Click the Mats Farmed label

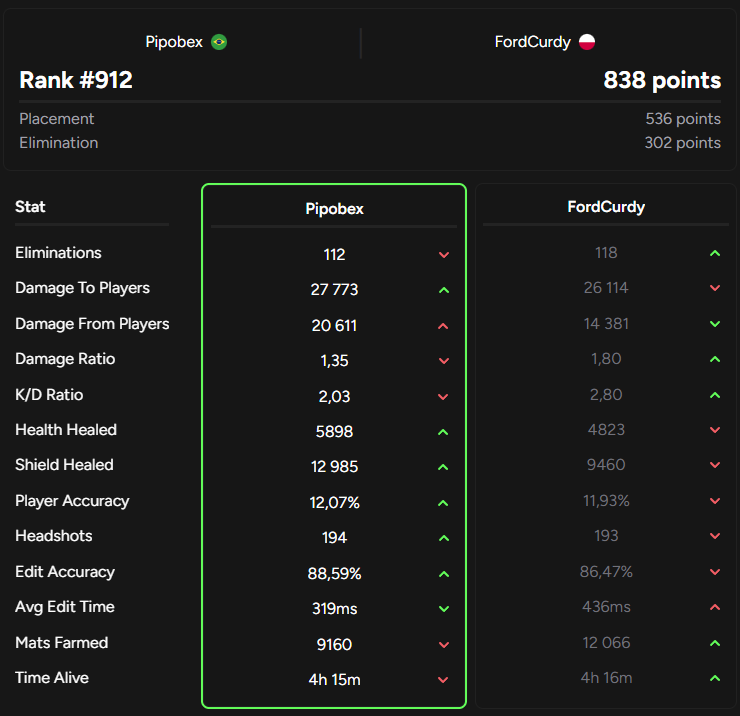[x=61, y=642]
